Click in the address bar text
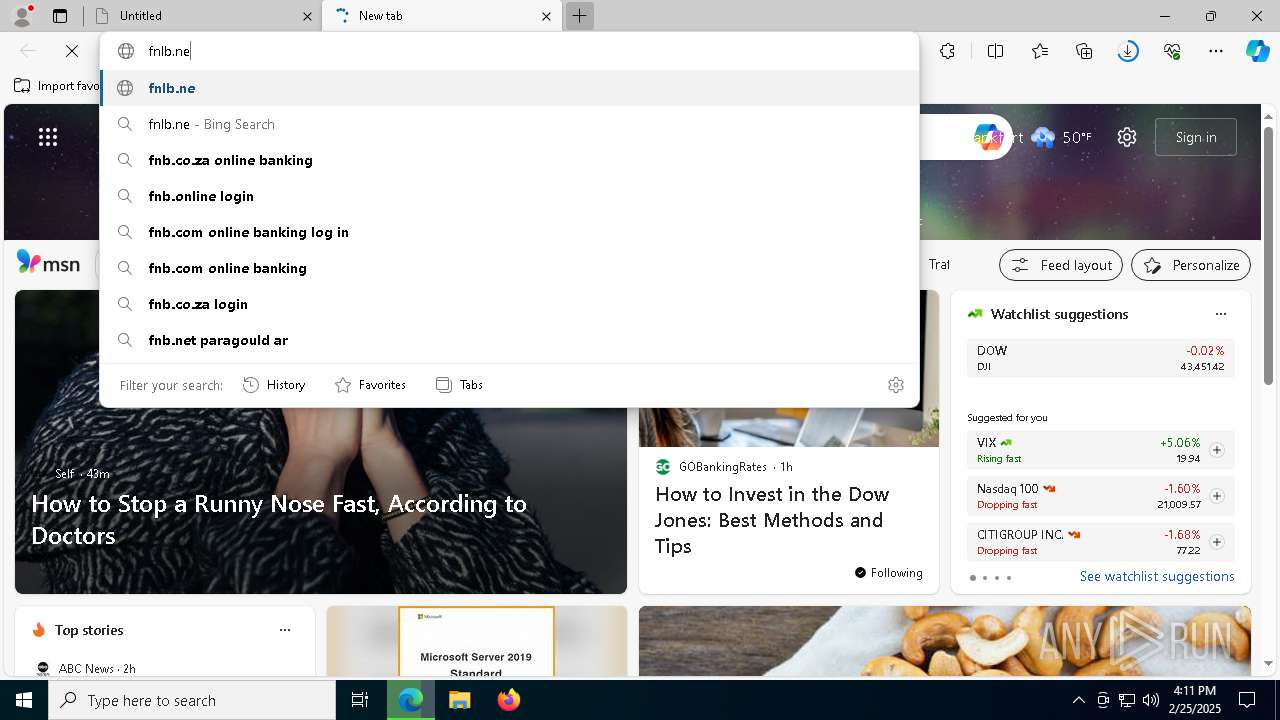Screen dimensions: 1280x720 [169, 51]
